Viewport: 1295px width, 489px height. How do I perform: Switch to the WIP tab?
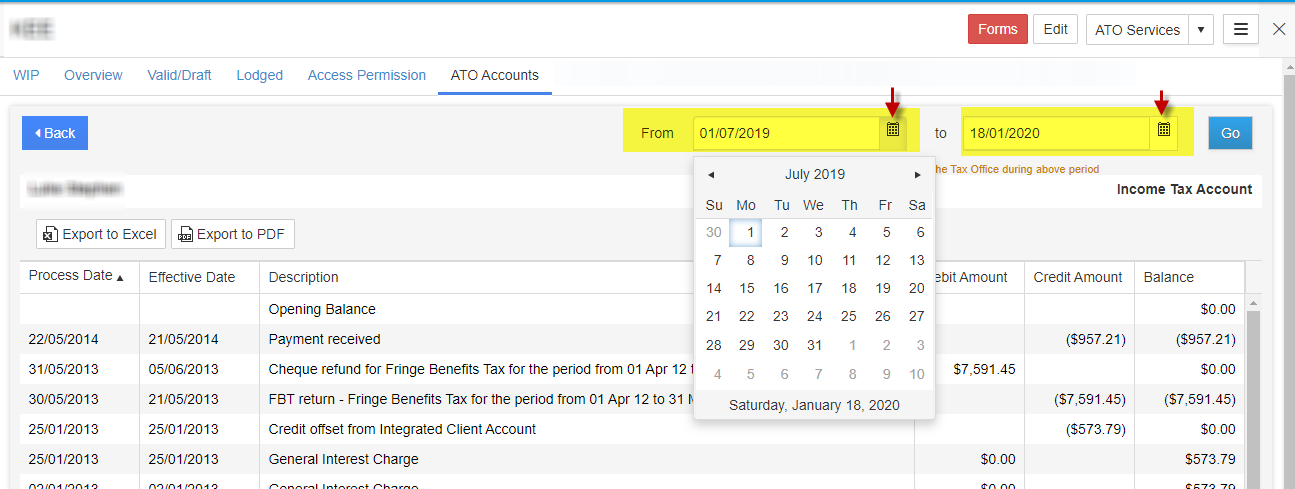click(26, 75)
